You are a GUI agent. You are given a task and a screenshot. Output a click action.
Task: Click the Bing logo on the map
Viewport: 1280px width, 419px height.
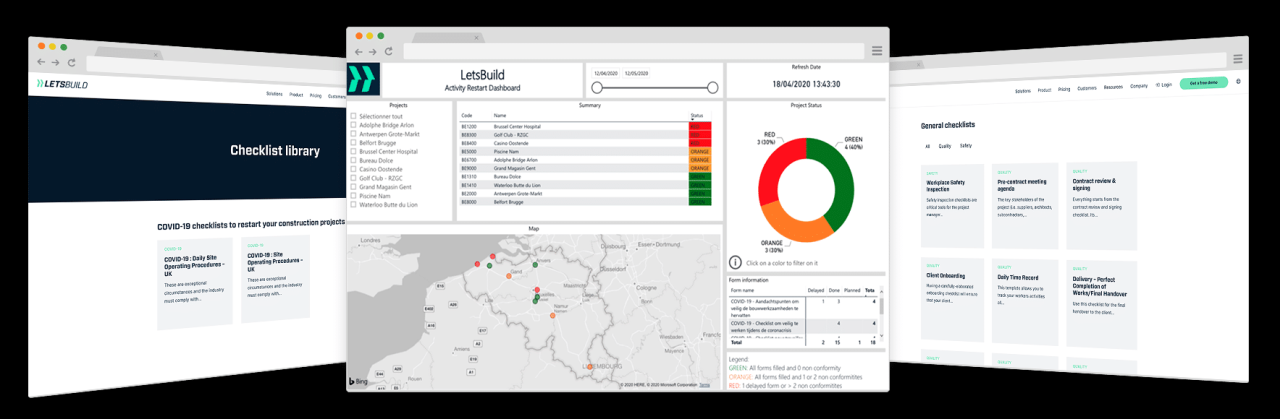click(358, 382)
